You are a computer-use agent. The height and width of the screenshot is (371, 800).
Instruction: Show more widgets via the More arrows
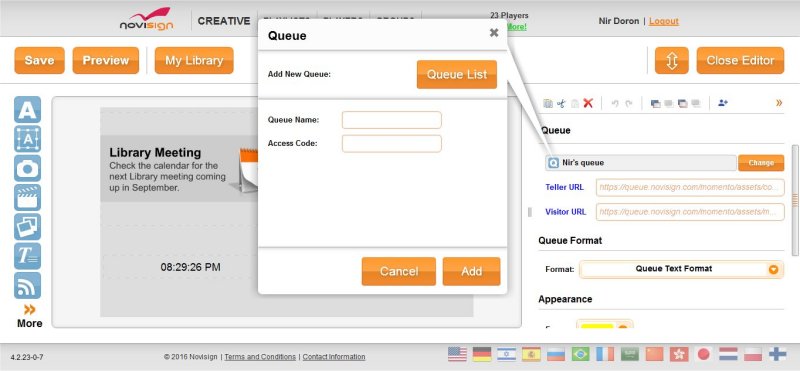[30, 315]
